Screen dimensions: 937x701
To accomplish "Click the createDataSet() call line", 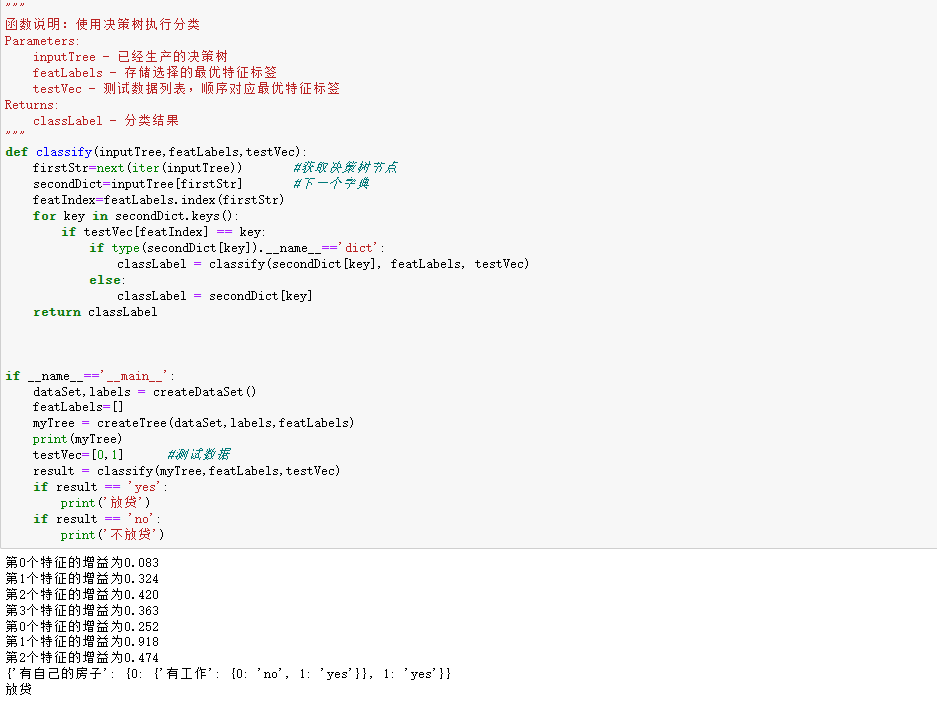I will 144,392.
